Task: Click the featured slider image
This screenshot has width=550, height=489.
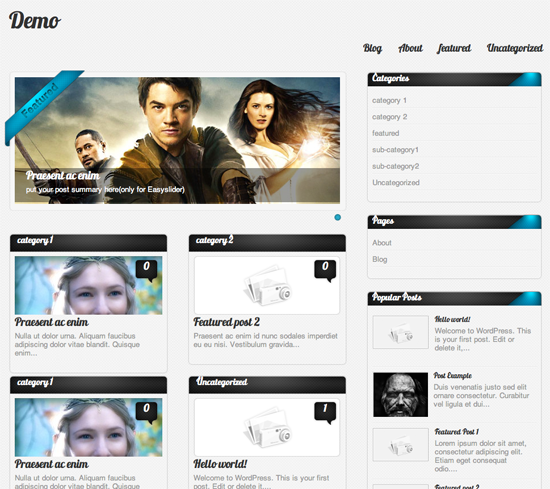Action: (x=177, y=140)
